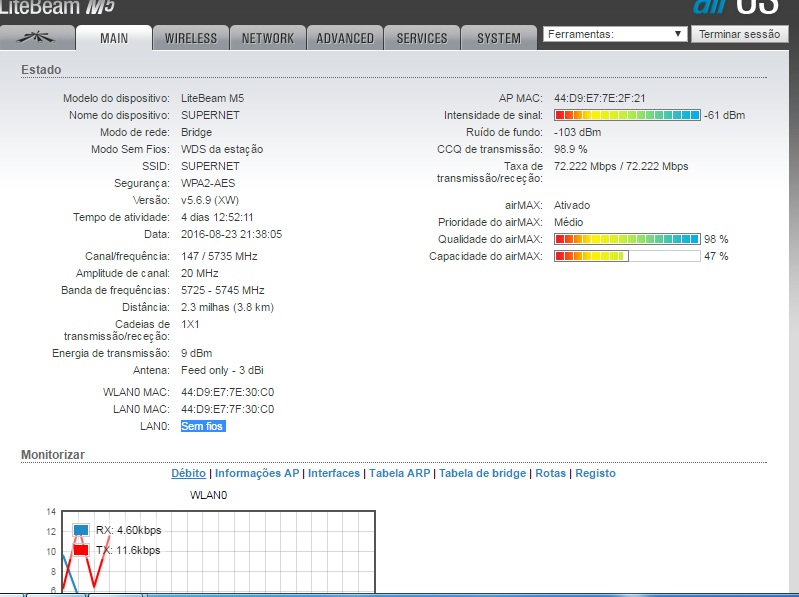Viewport: 799px width, 597px height.
Task: Click the frequency band 5725 - 5745 MHz
Action: pyautogui.click(x=223, y=290)
